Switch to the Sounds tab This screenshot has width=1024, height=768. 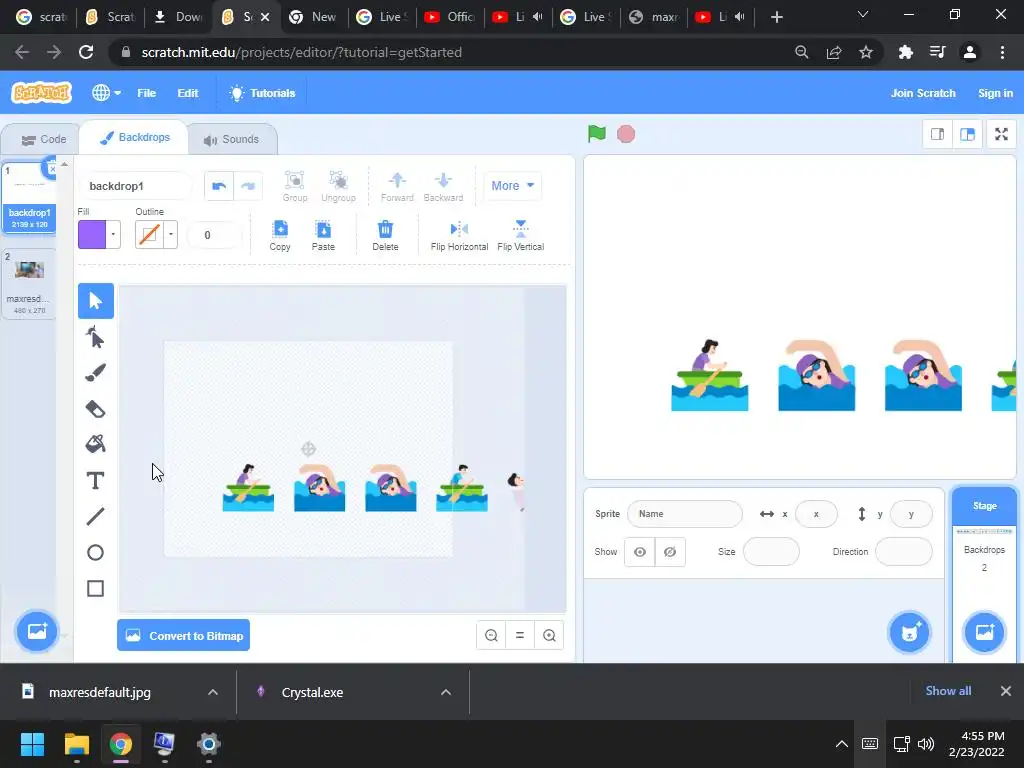[232, 139]
